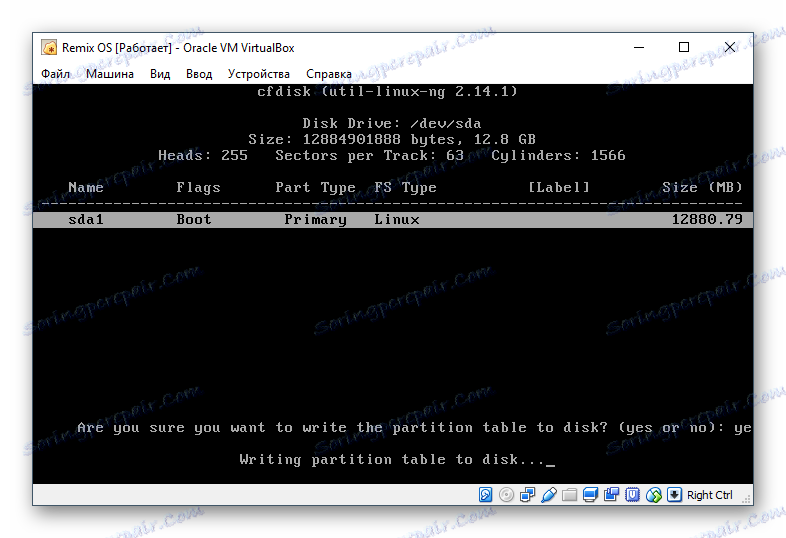Click the window resize grip corner
Screen dimensions: 786x538
click(x=746, y=499)
